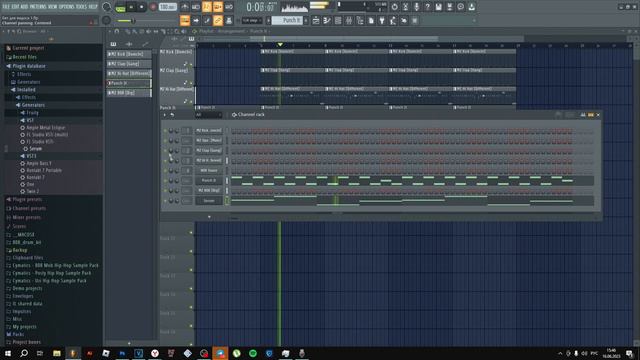Mute the MZ 808 [Big] channel LED

point(165,191)
